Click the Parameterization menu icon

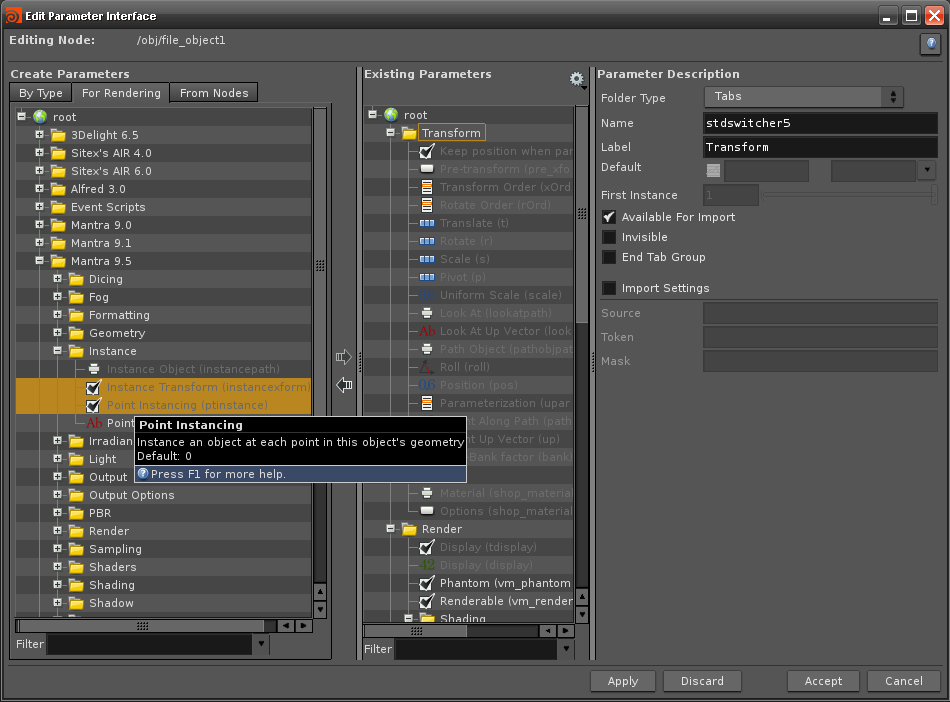427,403
